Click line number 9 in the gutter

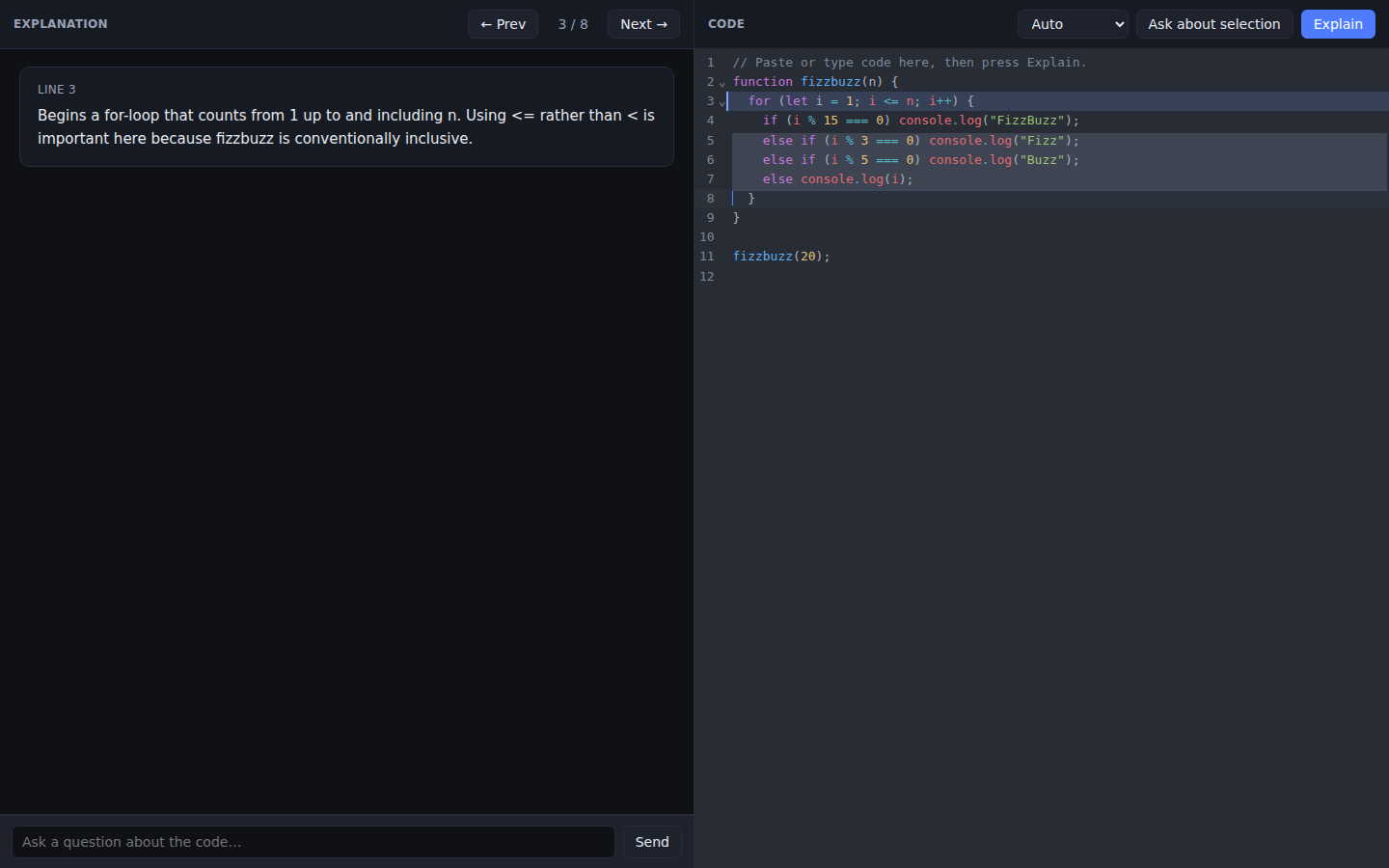pos(711,218)
